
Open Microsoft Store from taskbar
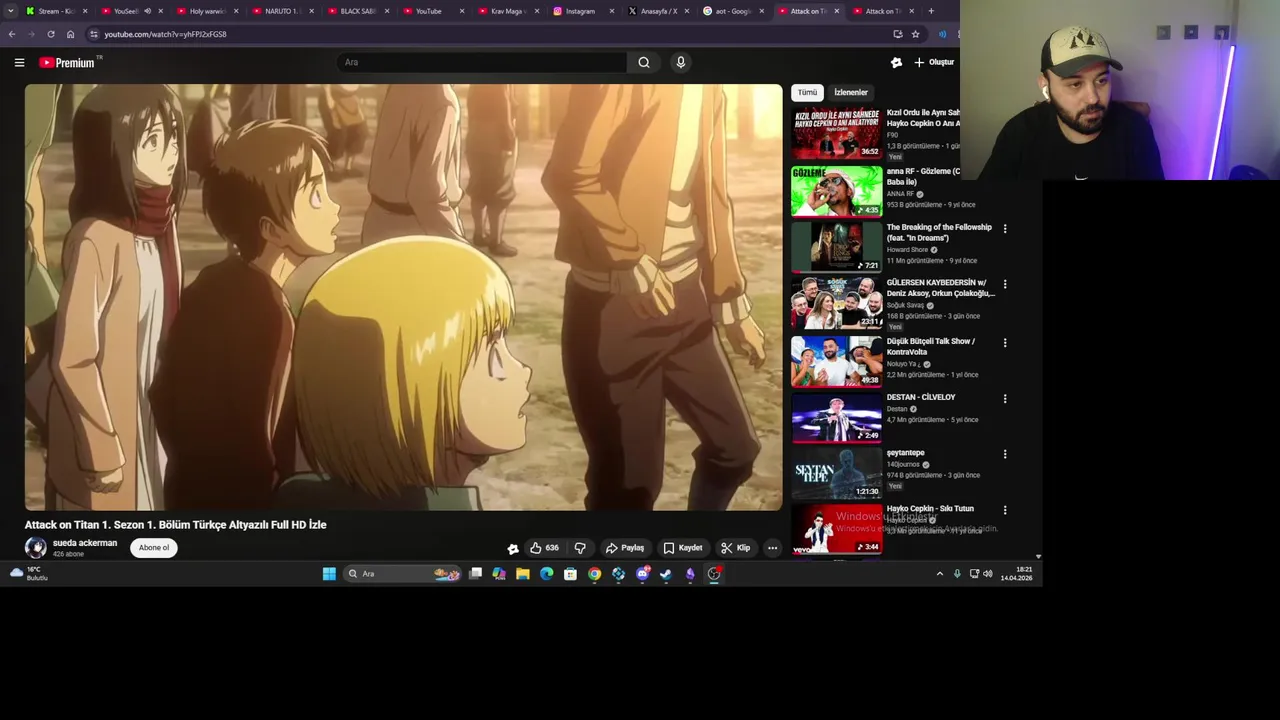570,574
